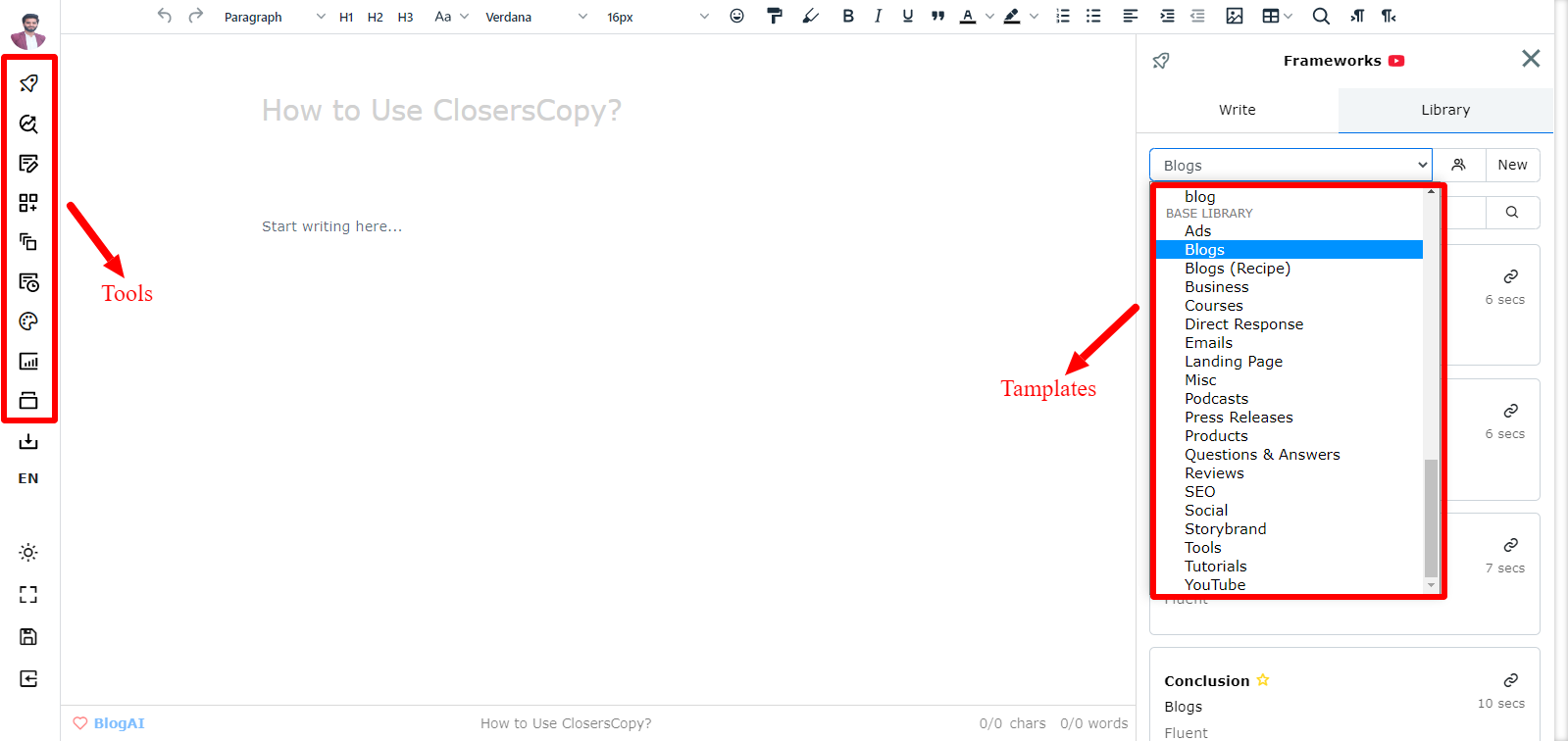The image size is (1568, 741).
Task: Click the undo arrow
Action: point(165,16)
